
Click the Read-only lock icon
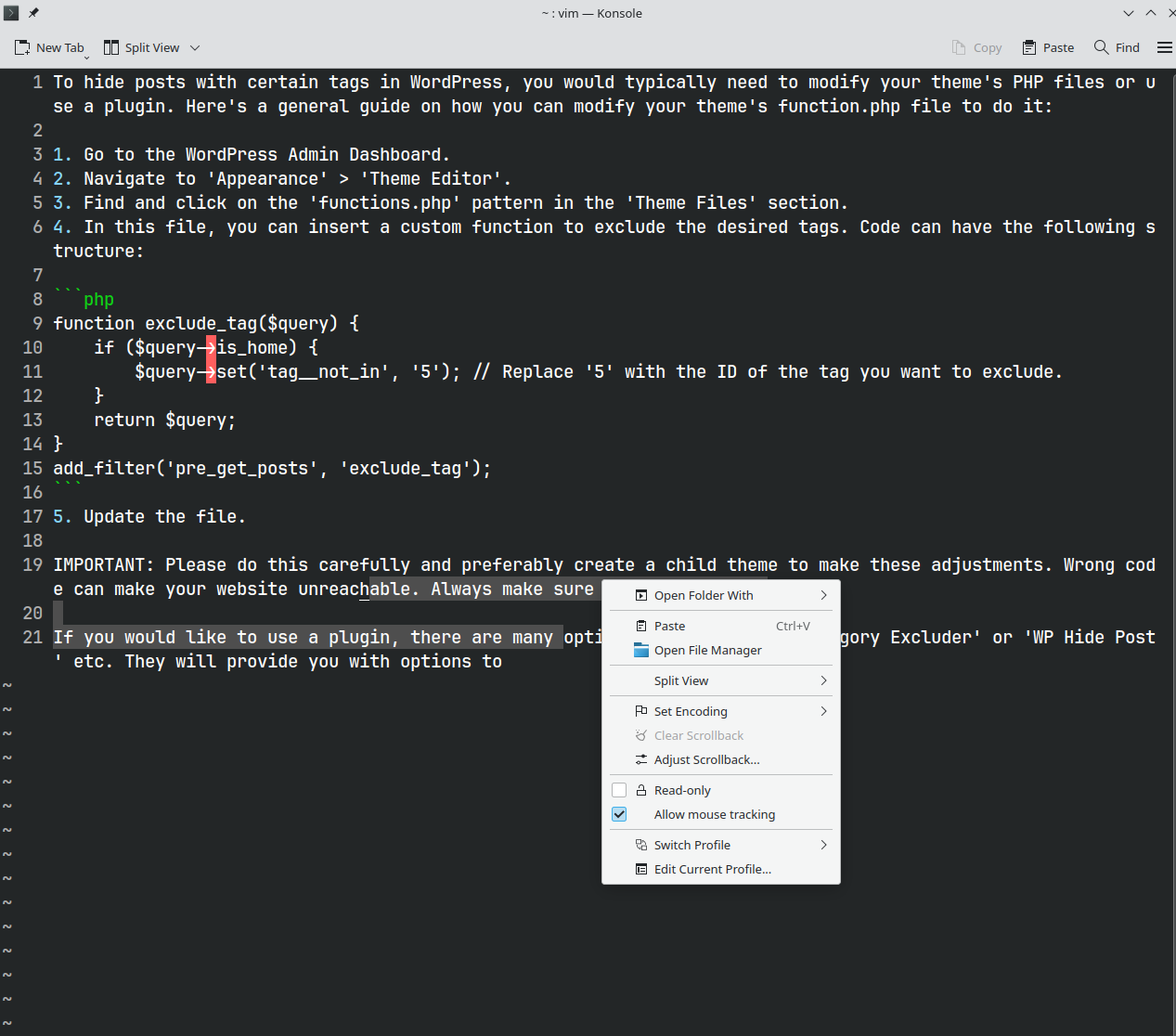tap(641, 790)
